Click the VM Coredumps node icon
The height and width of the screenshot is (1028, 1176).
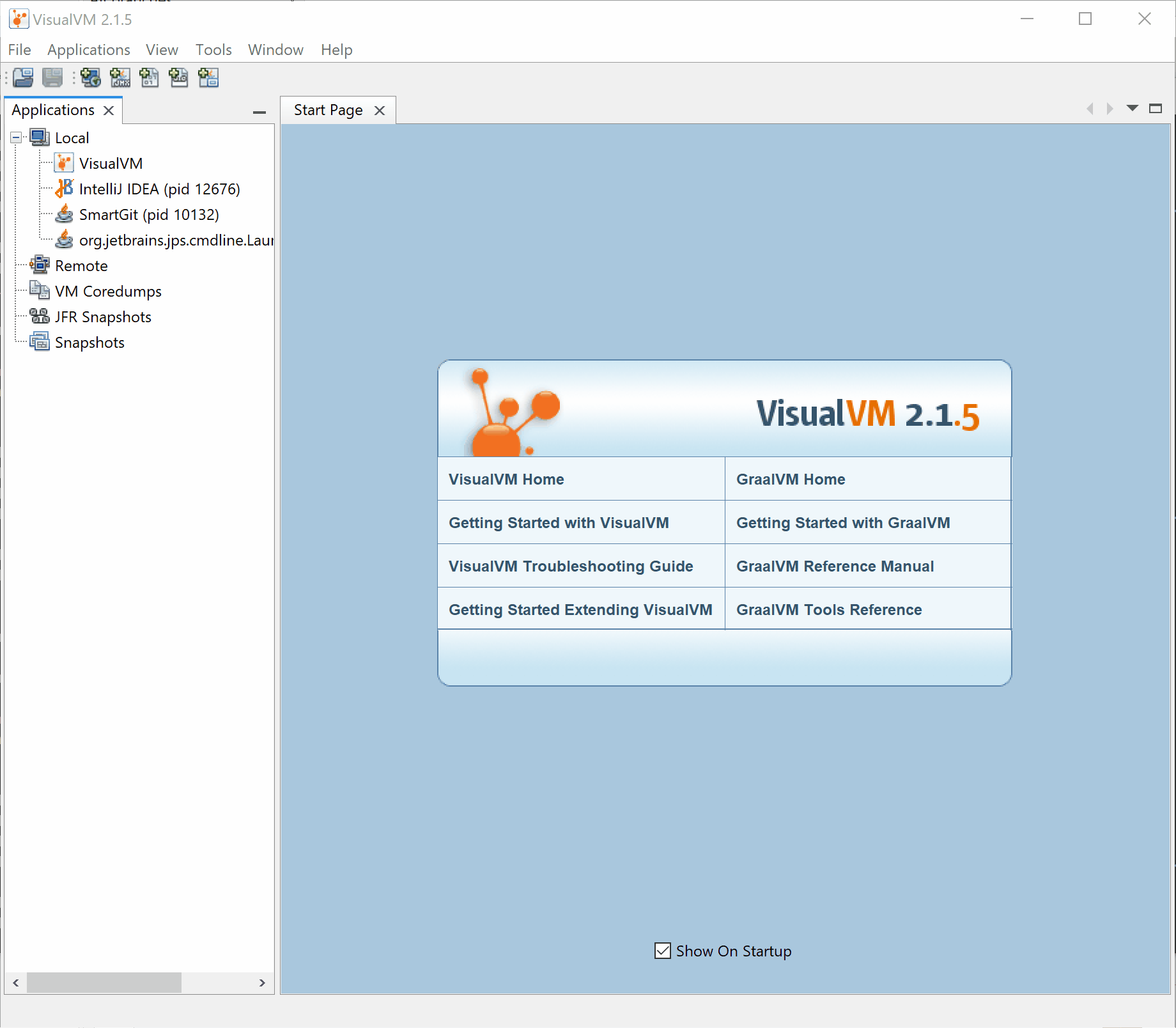pyautogui.click(x=40, y=291)
